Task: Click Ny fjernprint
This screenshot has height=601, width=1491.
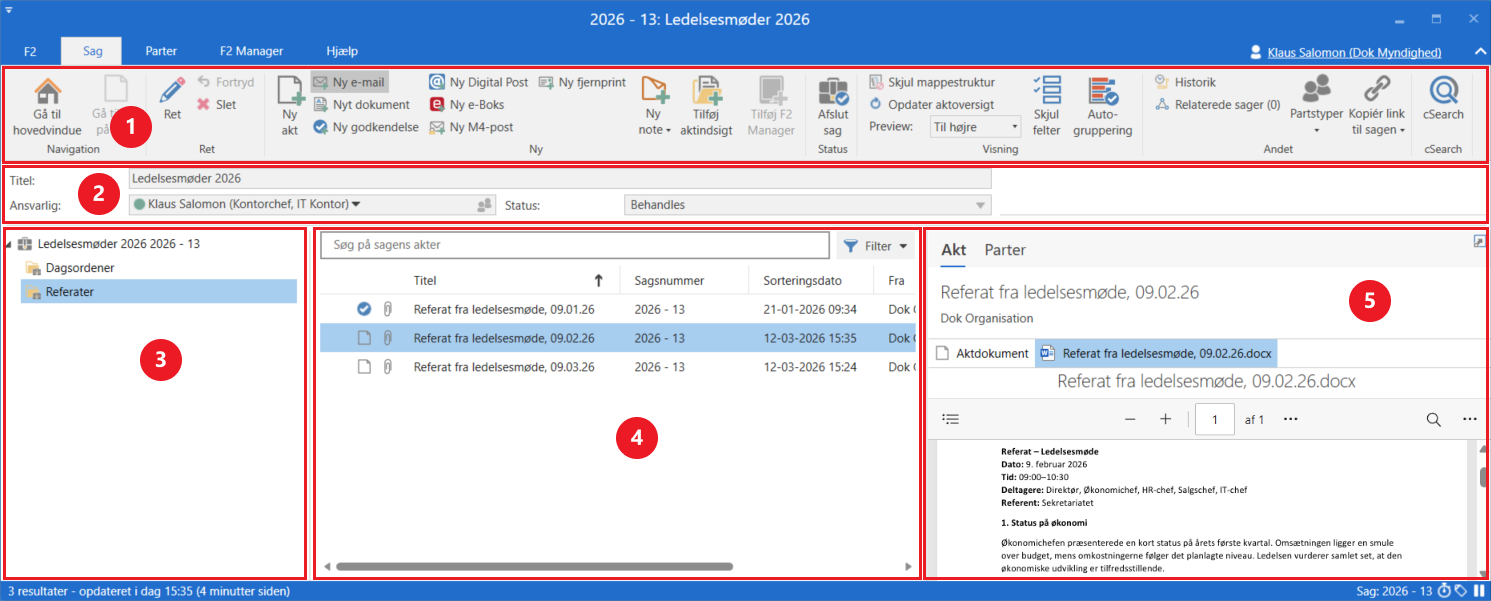Action: coord(582,82)
